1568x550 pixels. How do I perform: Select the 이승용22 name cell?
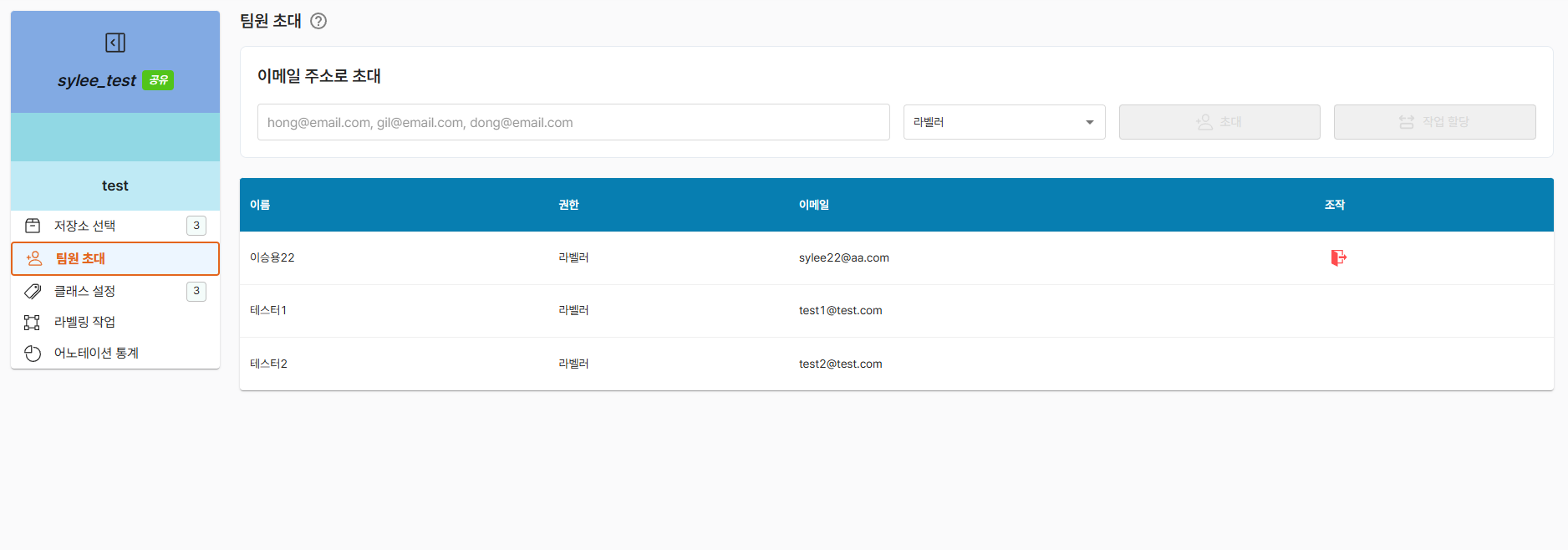pyautogui.click(x=272, y=257)
